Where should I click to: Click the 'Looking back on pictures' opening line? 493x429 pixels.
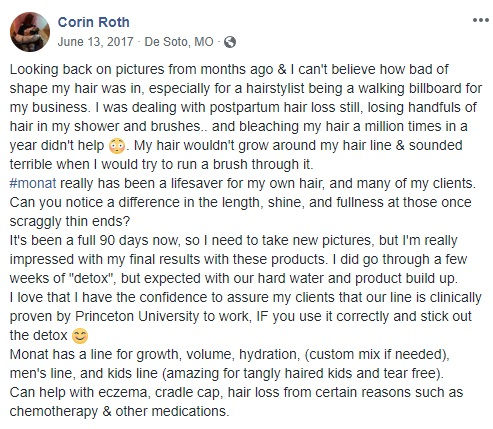coord(229,70)
